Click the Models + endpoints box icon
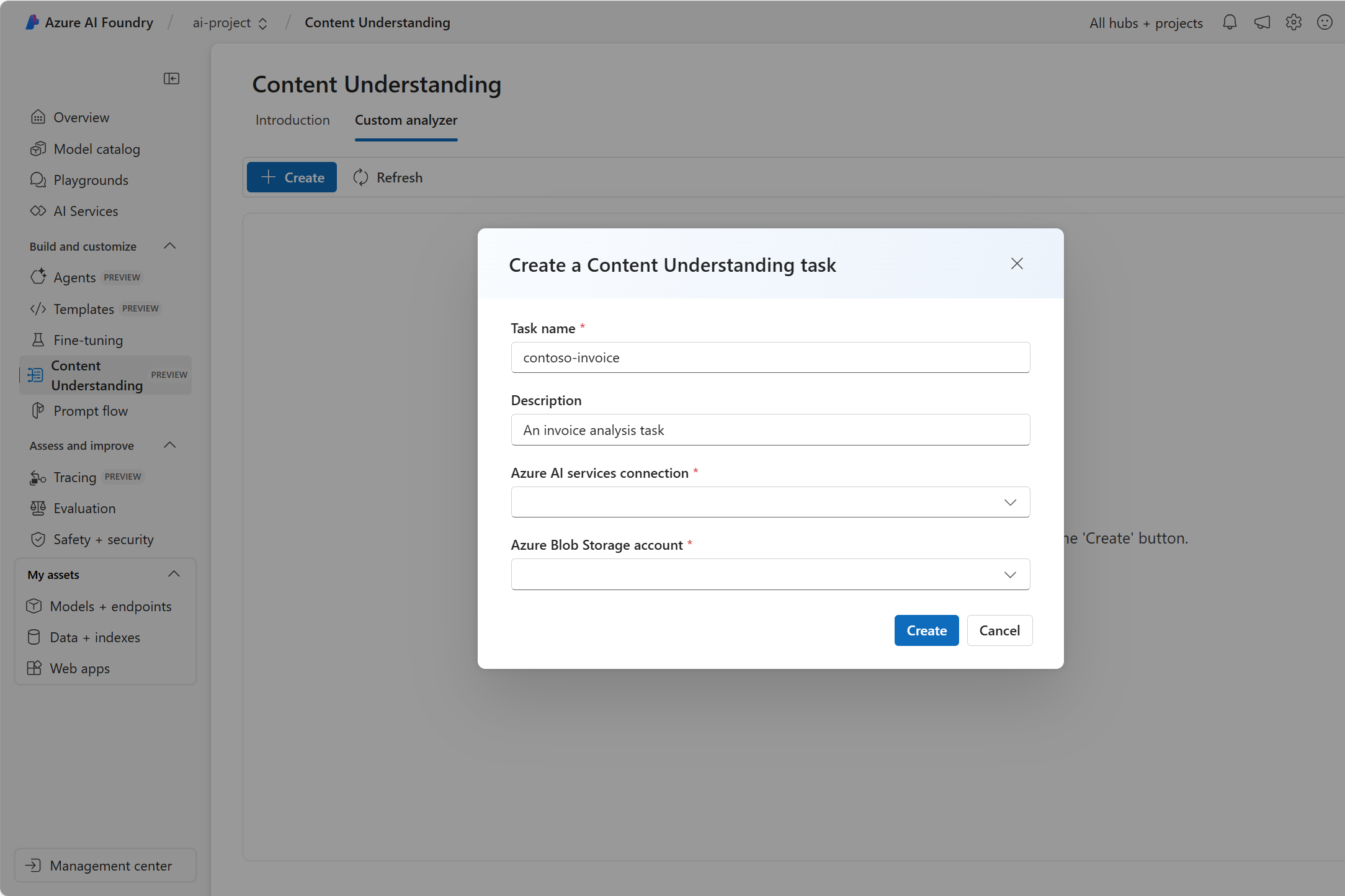The image size is (1345, 896). (34, 606)
